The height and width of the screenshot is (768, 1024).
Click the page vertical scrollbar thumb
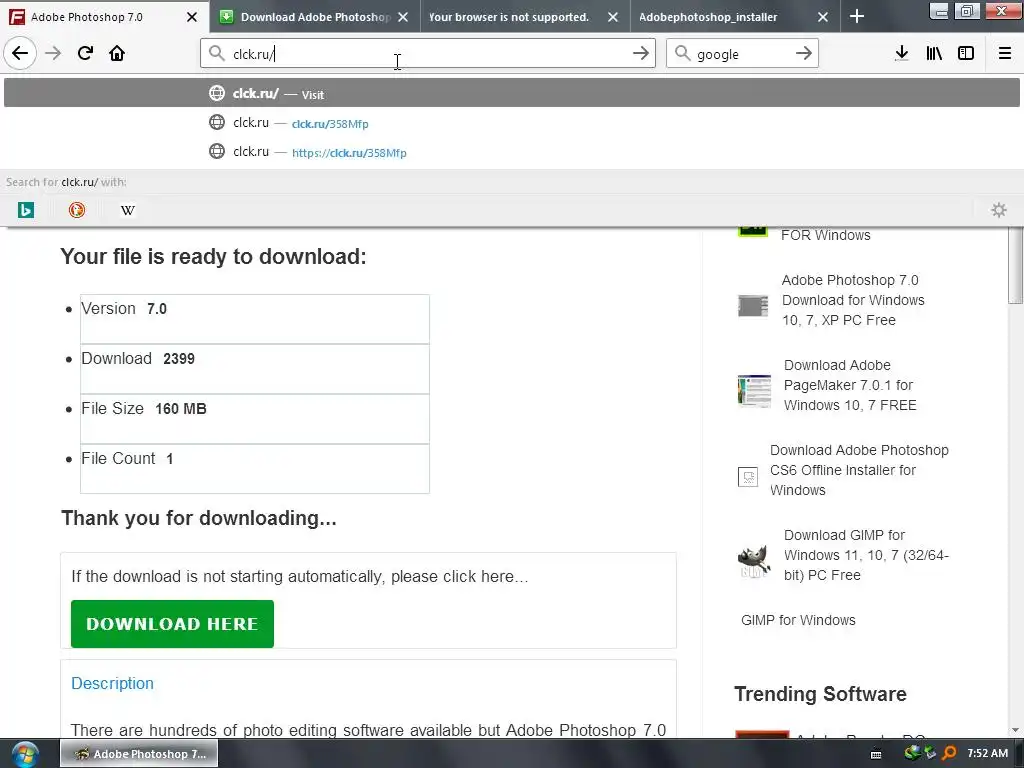click(1015, 264)
